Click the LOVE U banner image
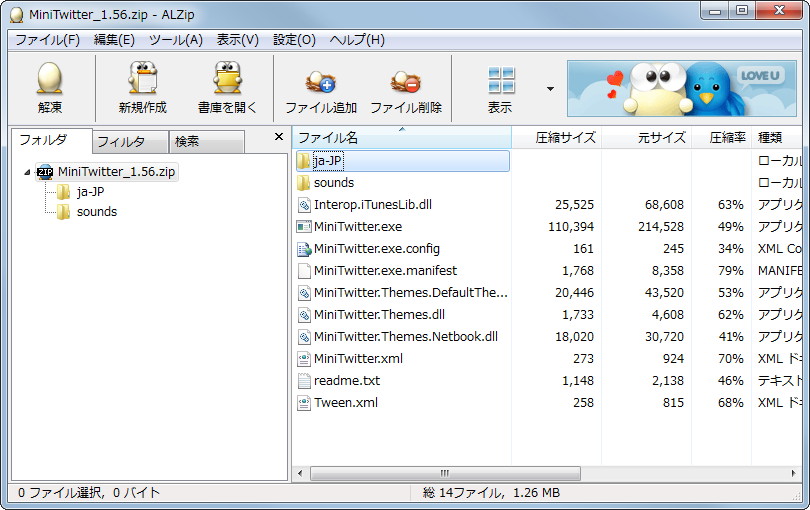810x510 pixels. pos(682,88)
